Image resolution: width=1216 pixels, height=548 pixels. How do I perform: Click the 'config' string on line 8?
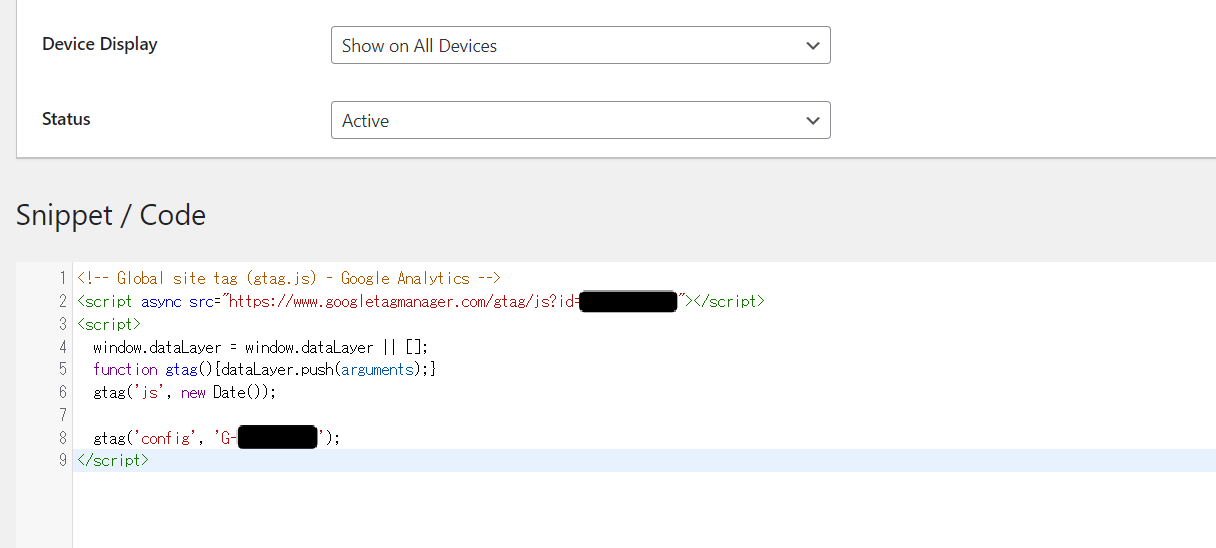(167, 438)
